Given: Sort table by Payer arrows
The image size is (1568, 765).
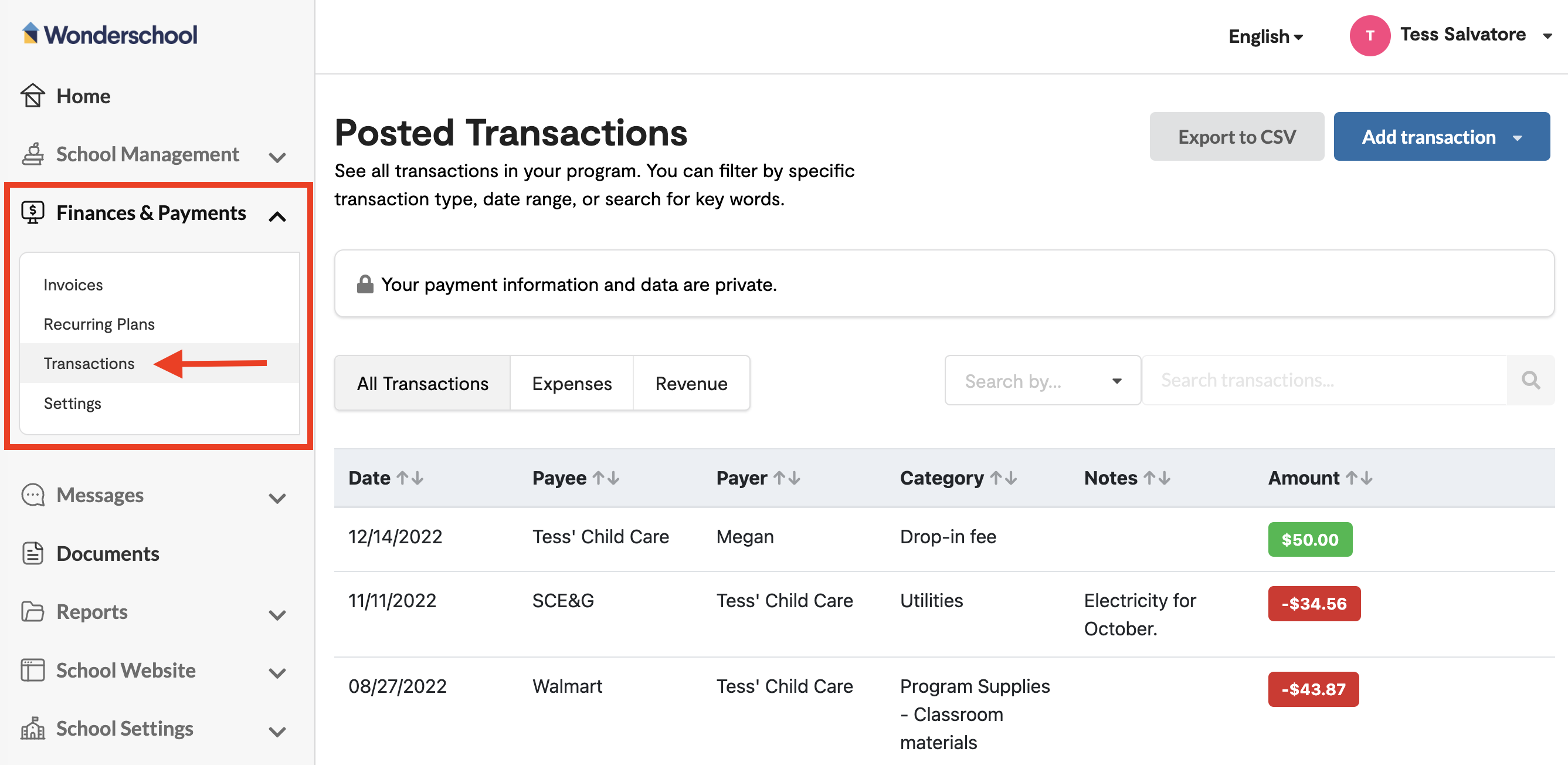Looking at the screenshot, I should click(786, 478).
